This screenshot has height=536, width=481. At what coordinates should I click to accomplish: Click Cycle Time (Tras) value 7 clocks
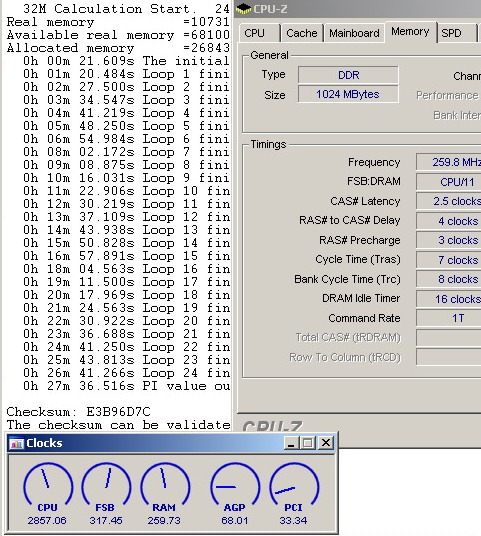[x=449, y=260]
